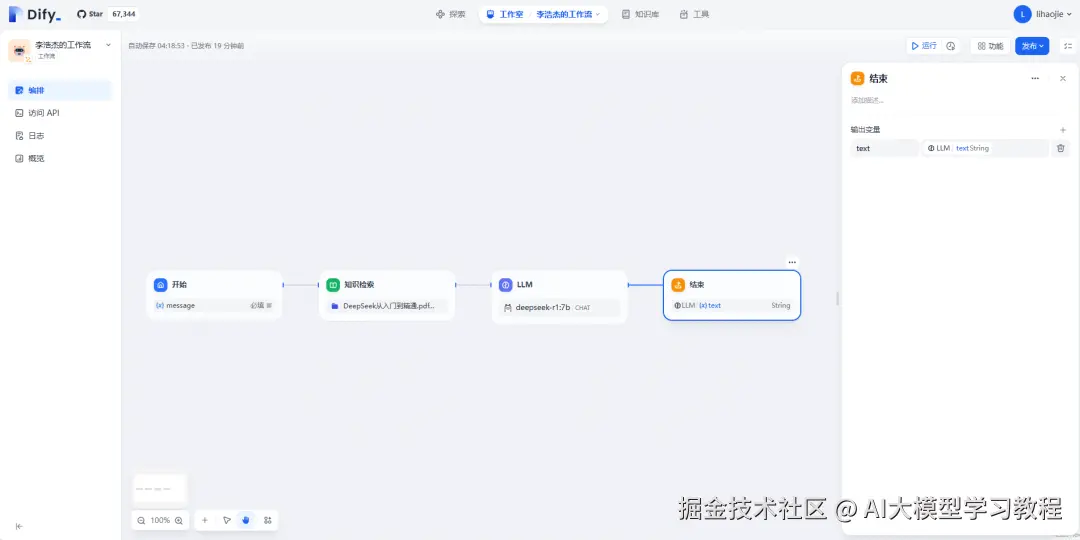Open the checklist icon beside Publish
This screenshot has width=1080, height=540.
coord(1068,46)
